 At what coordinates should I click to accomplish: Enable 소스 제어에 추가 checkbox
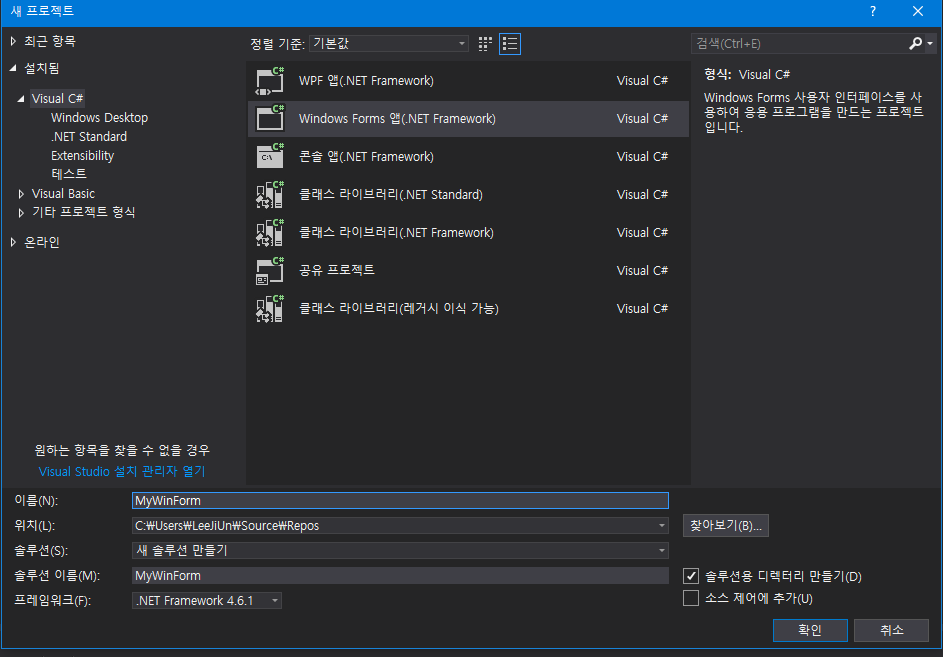pyautogui.click(x=691, y=598)
